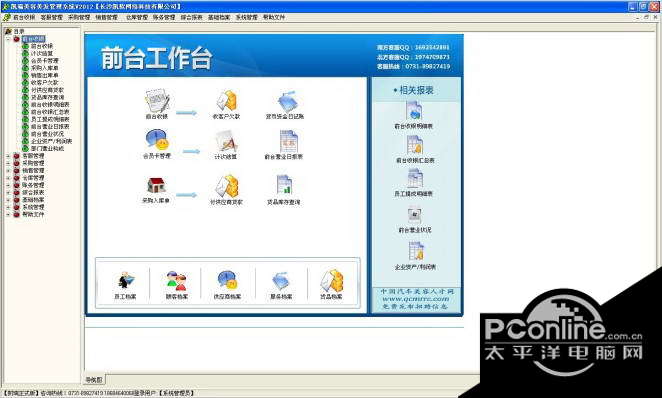Open the 客服管理 menu in the menu bar
Viewport: 662px width, 398px height.
pyautogui.click(x=51, y=17)
